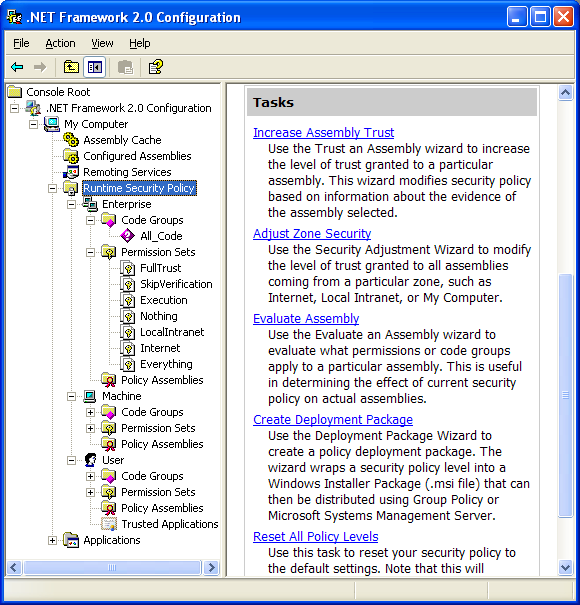This screenshot has height=605, width=580.
Task: Expand User Code Groups node
Action: 90,476
